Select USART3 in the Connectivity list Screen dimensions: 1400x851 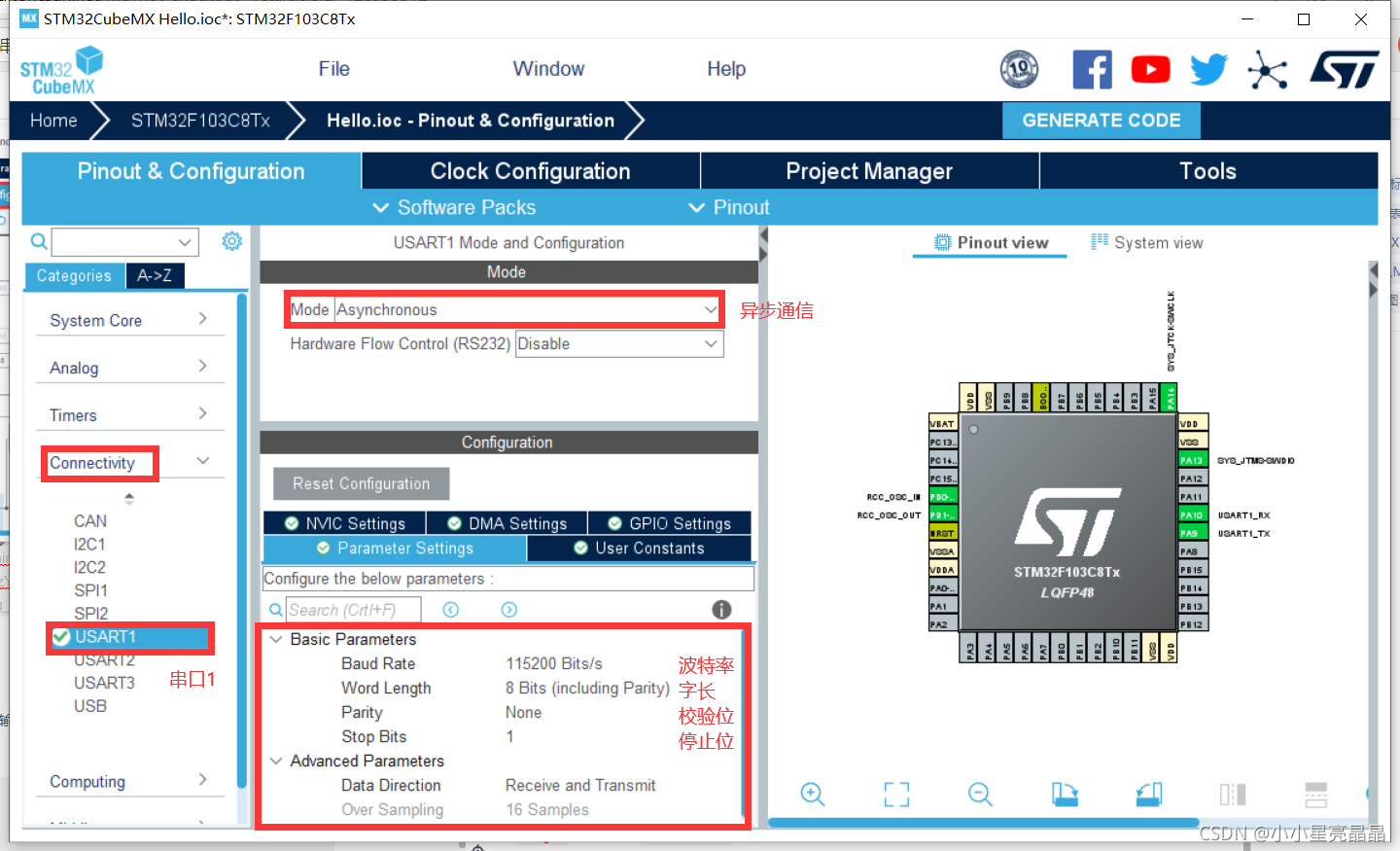click(x=104, y=683)
